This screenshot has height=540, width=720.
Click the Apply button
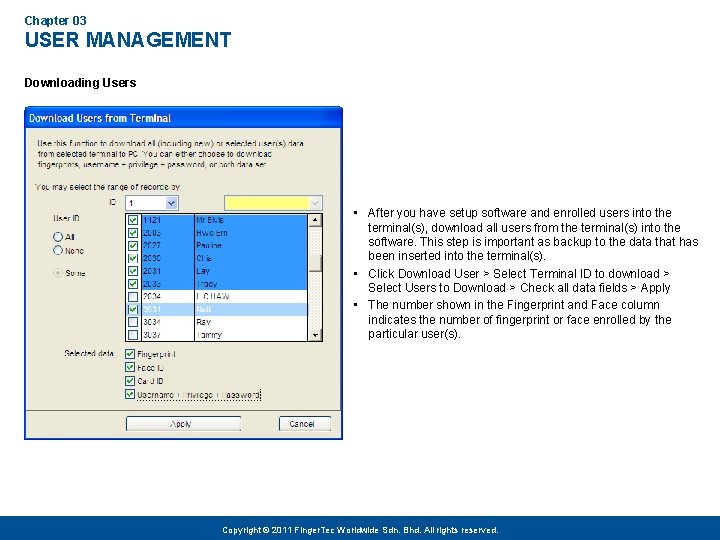[183, 424]
